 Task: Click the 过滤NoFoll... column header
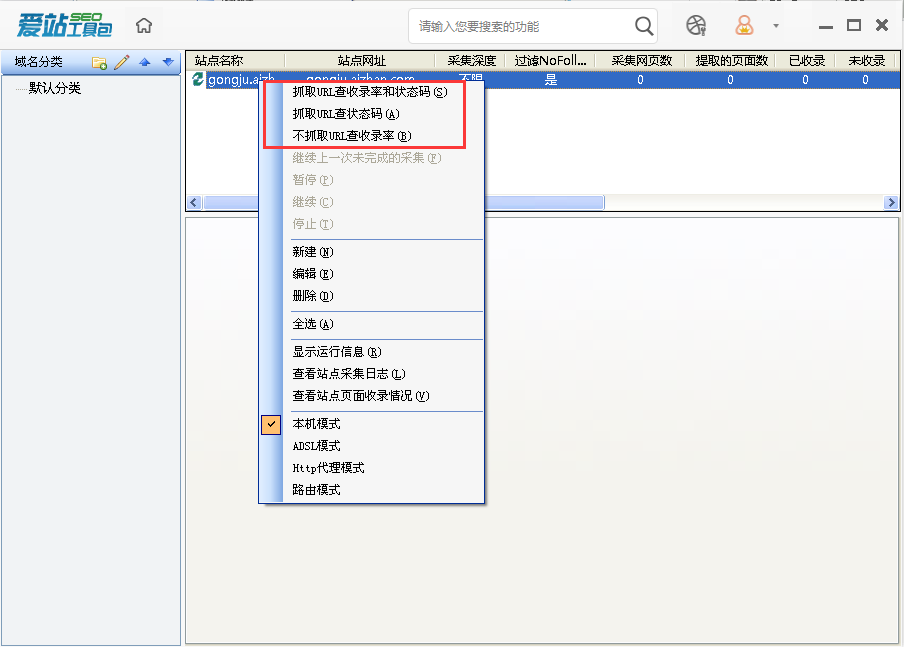[x=551, y=61]
